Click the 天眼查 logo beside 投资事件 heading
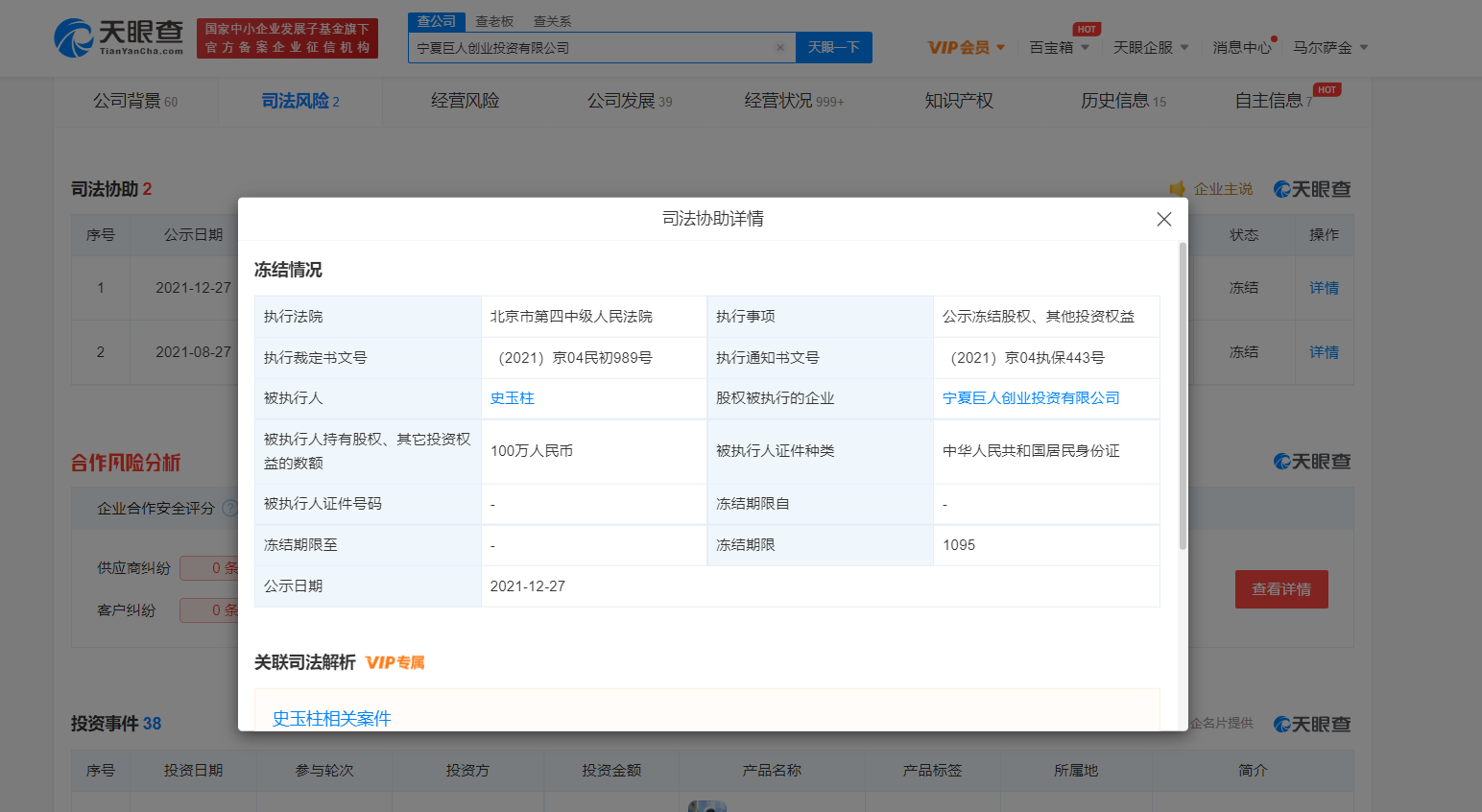The height and width of the screenshot is (812, 1482). 1311,724
